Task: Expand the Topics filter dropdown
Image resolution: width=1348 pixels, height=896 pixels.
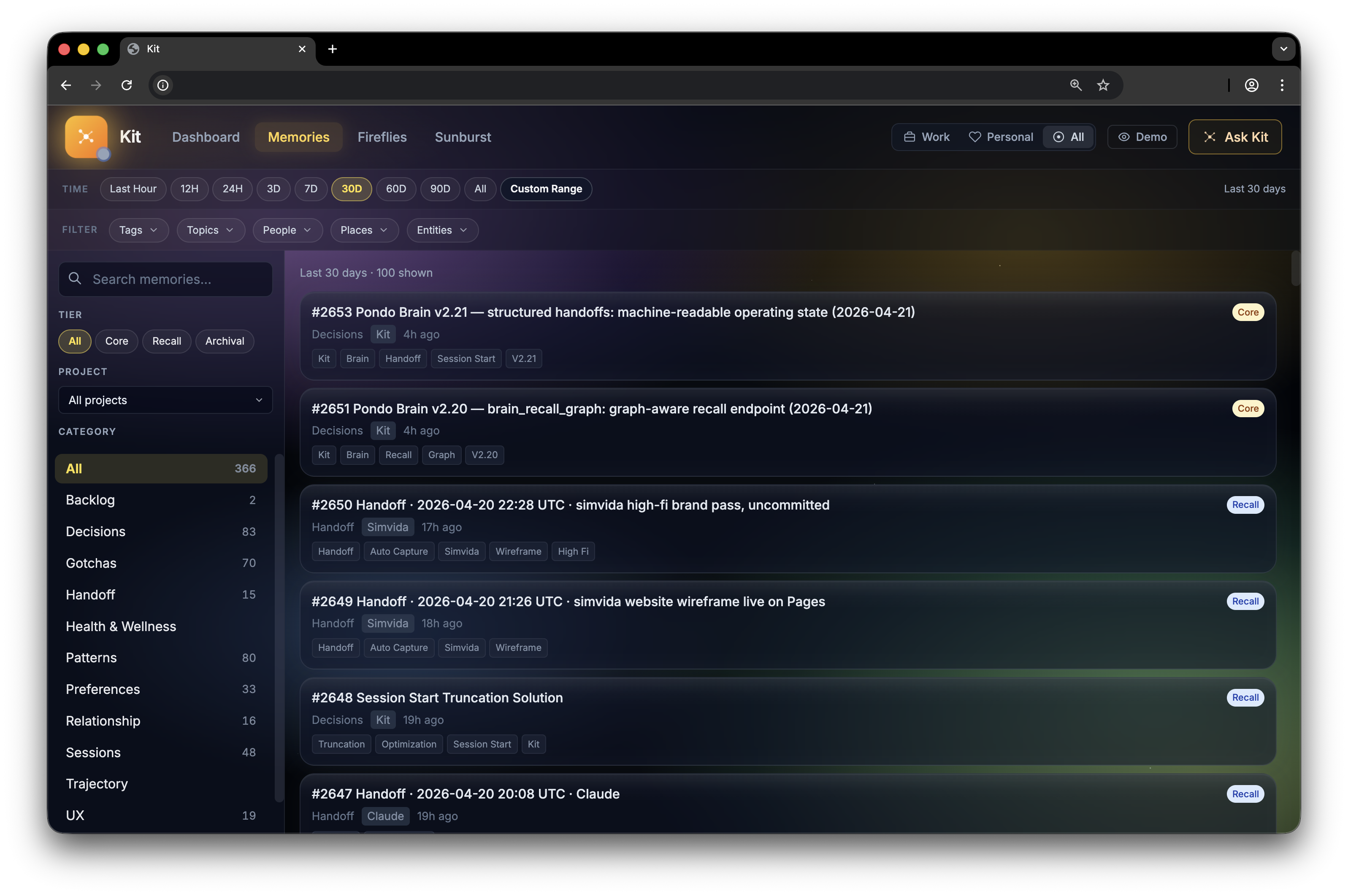Action: pyautogui.click(x=210, y=230)
